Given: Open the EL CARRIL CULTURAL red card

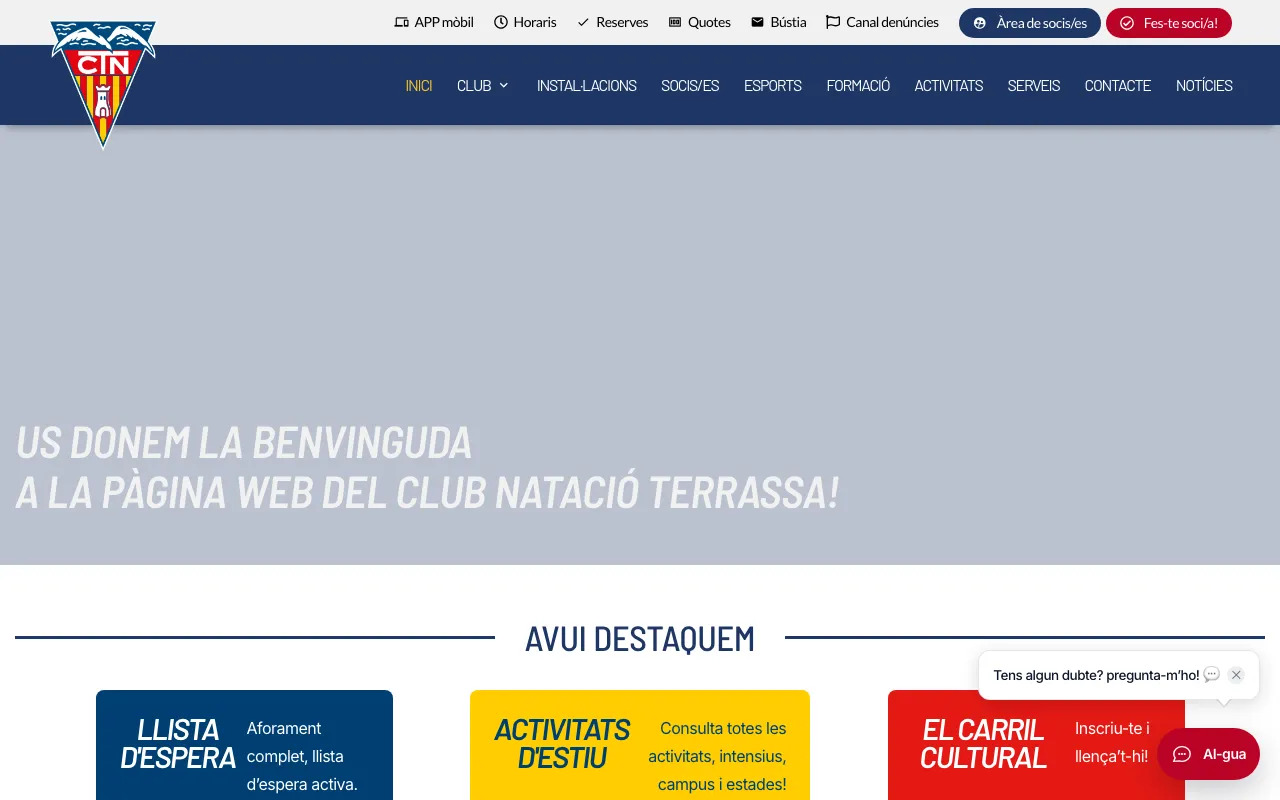Looking at the screenshot, I should point(1036,745).
